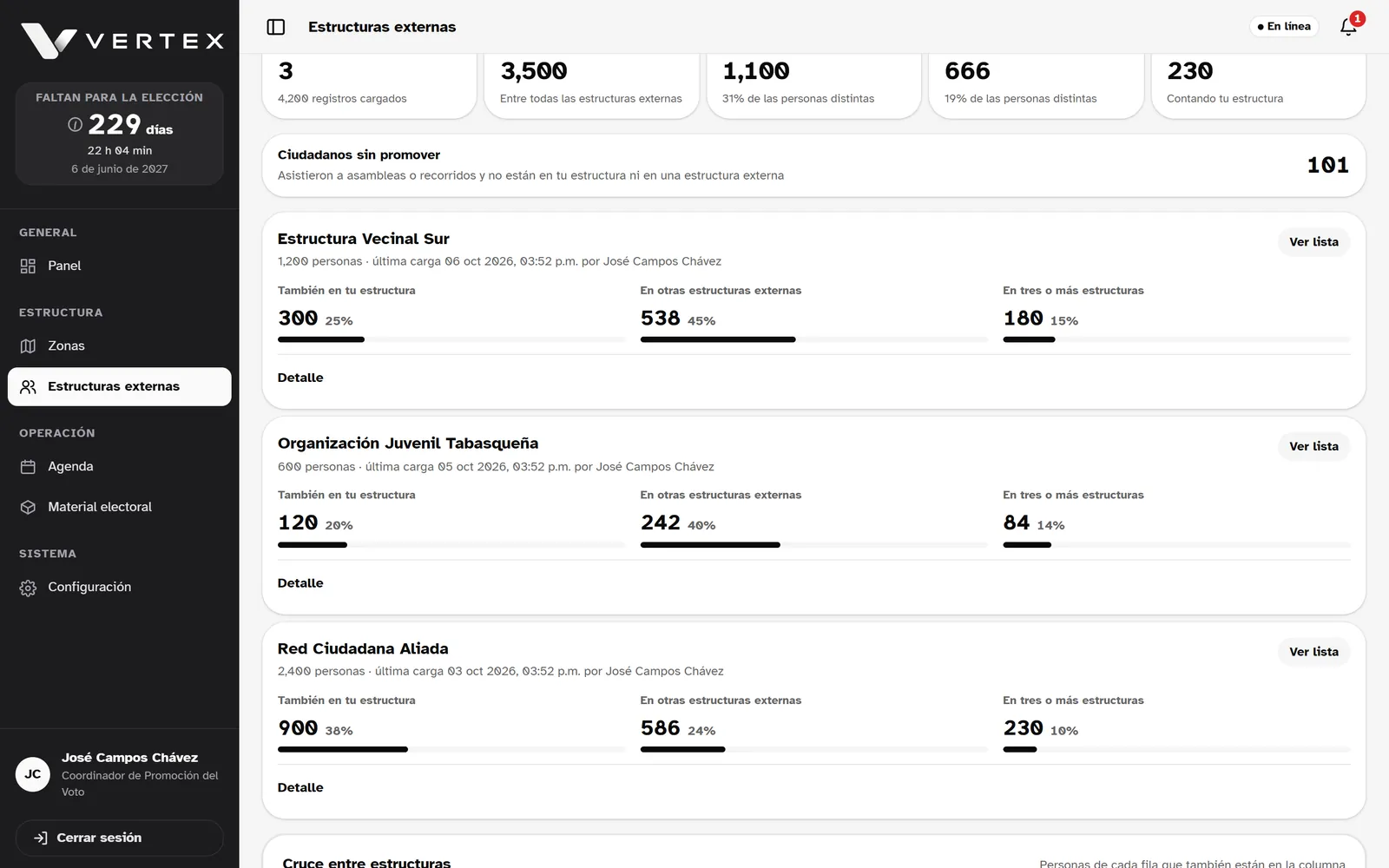Click the 300 25% progress bar
The height and width of the screenshot is (868, 1389).
451,339
